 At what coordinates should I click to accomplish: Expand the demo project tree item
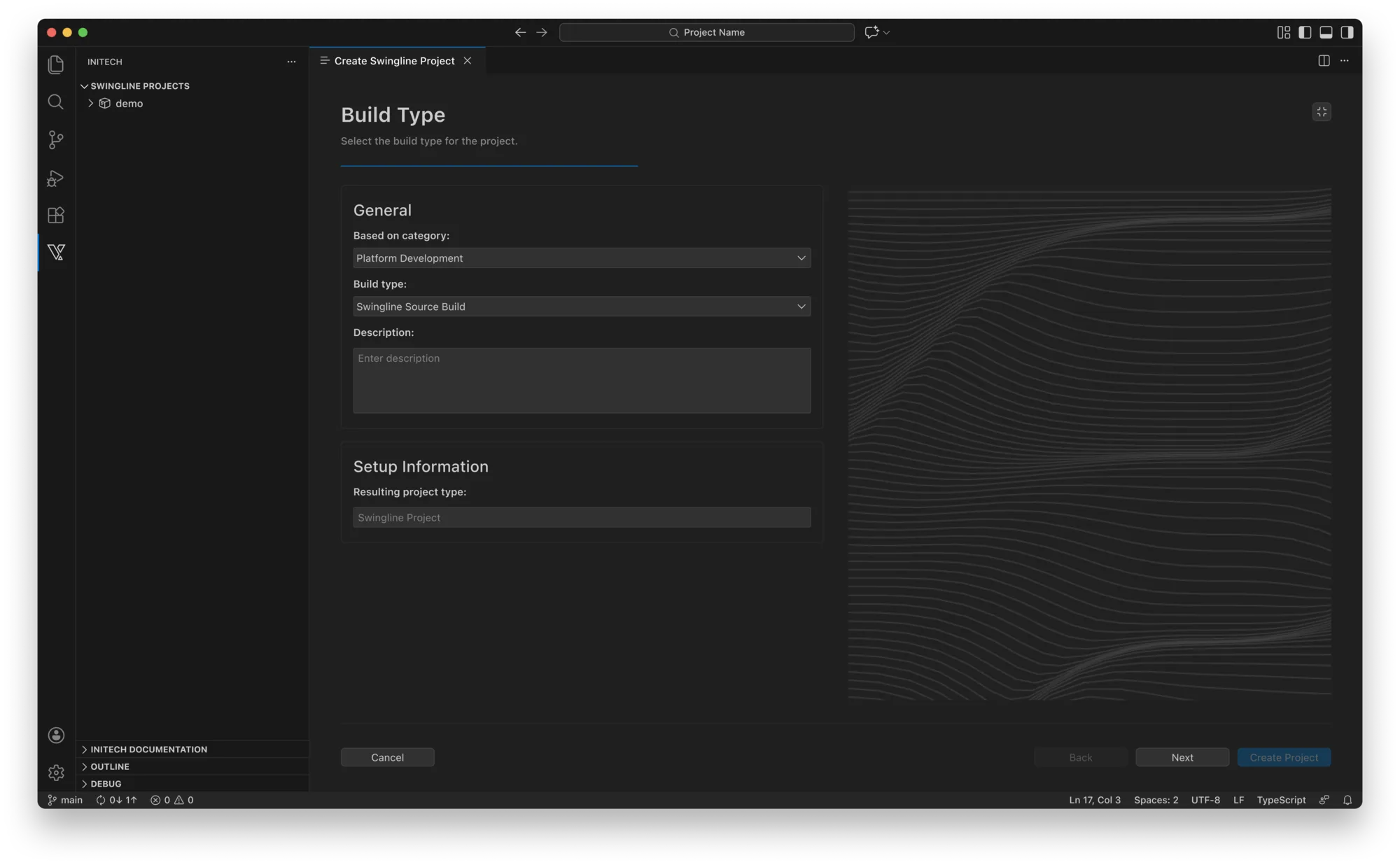(x=90, y=104)
